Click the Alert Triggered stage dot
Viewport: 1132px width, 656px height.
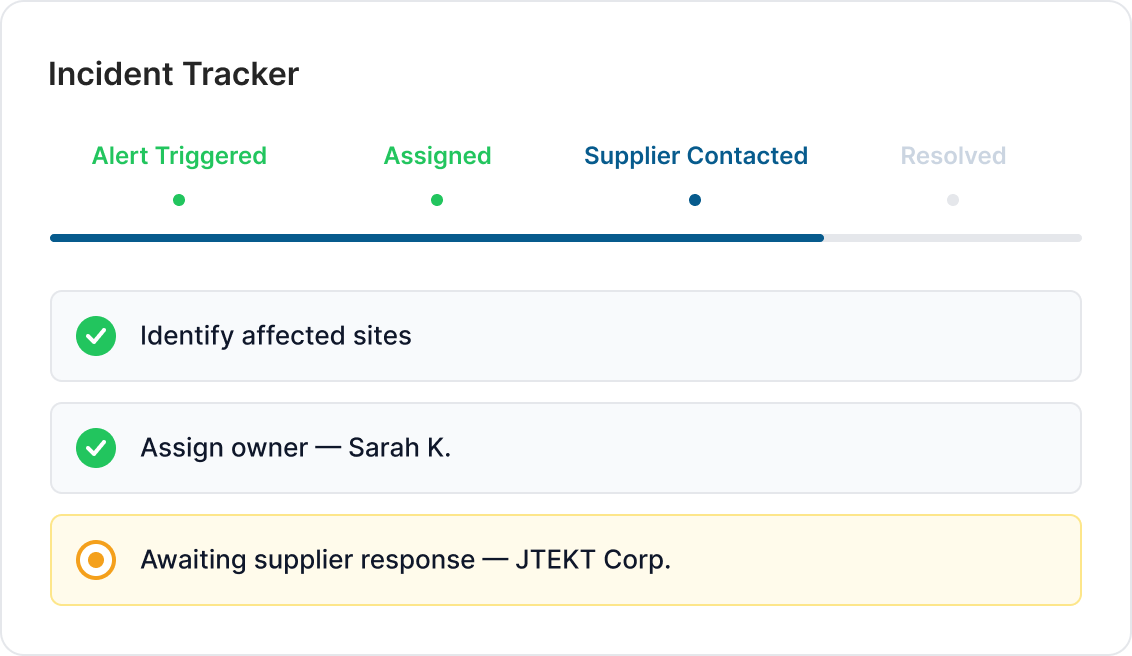[179, 200]
